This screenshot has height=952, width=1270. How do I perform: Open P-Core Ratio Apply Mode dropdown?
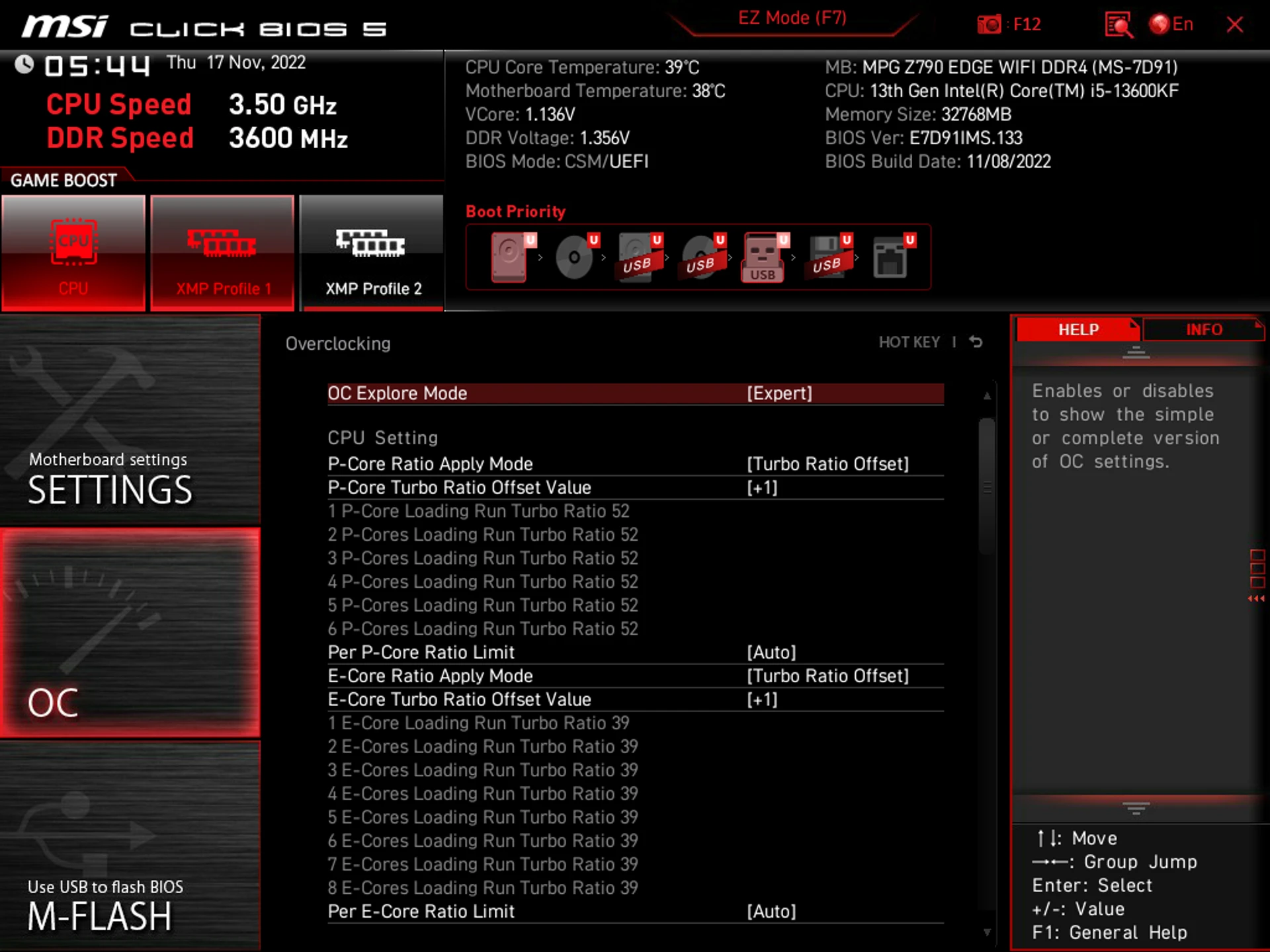pyautogui.click(x=635, y=464)
